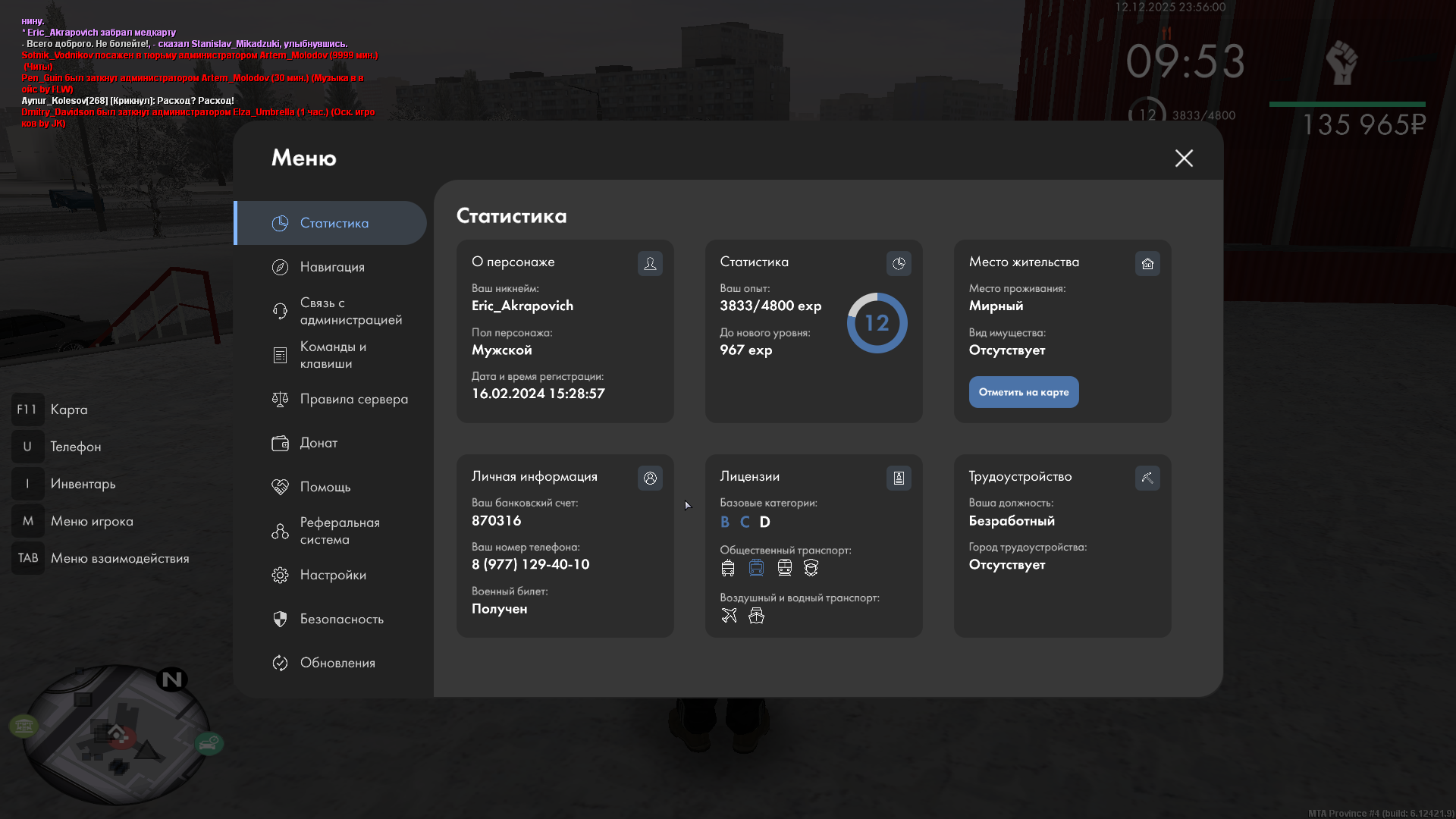This screenshot has height=819, width=1456.
Task: Click the airplane license icon
Action: point(729,616)
